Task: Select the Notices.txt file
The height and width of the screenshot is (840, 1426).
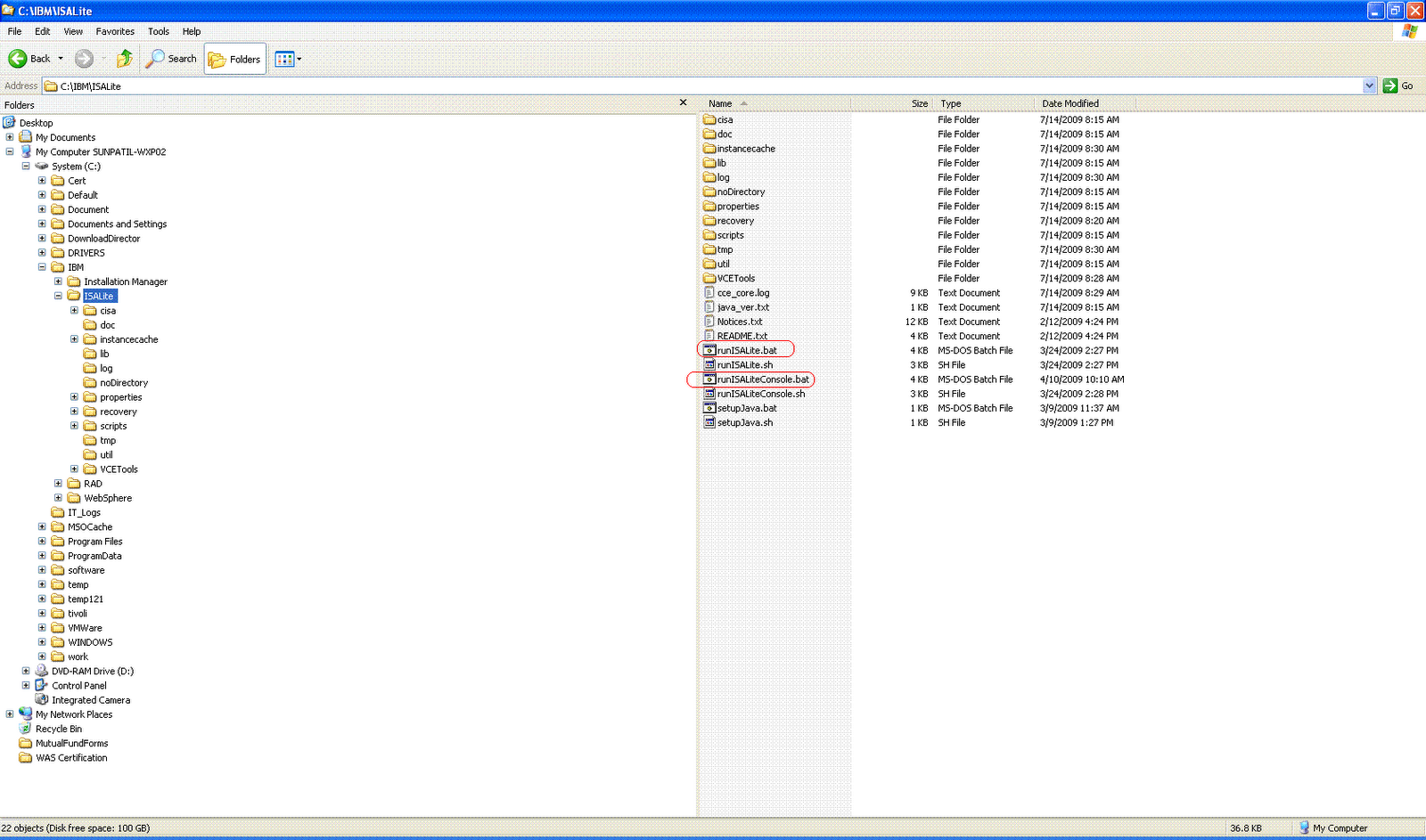Action: 733,322
